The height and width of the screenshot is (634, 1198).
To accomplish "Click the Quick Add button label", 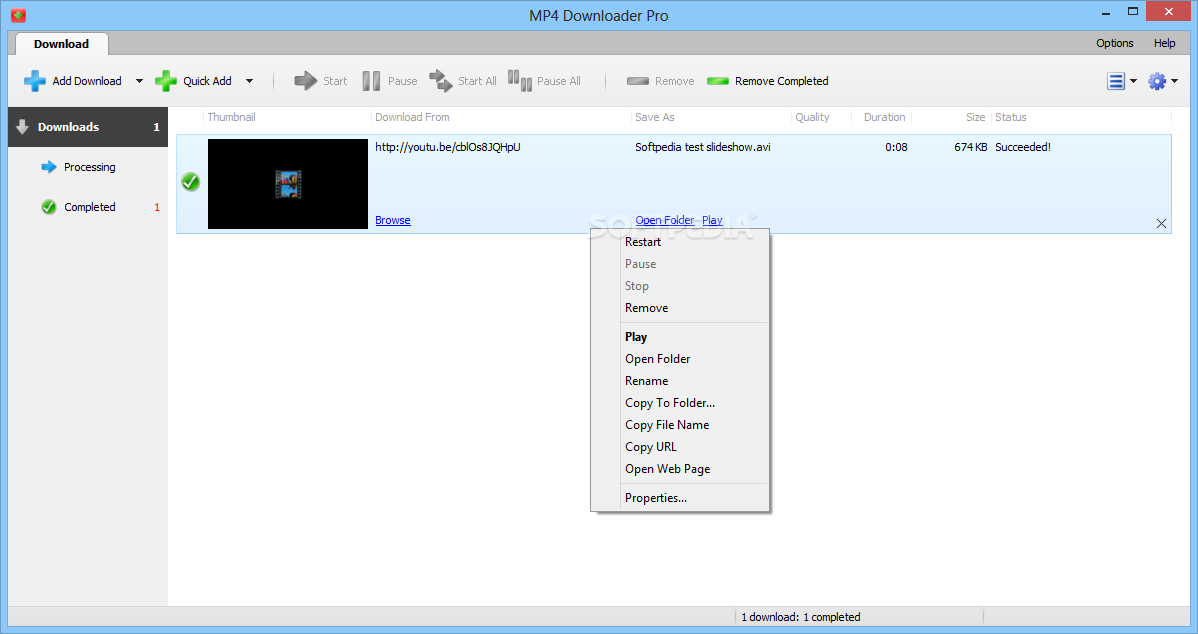I will (207, 81).
